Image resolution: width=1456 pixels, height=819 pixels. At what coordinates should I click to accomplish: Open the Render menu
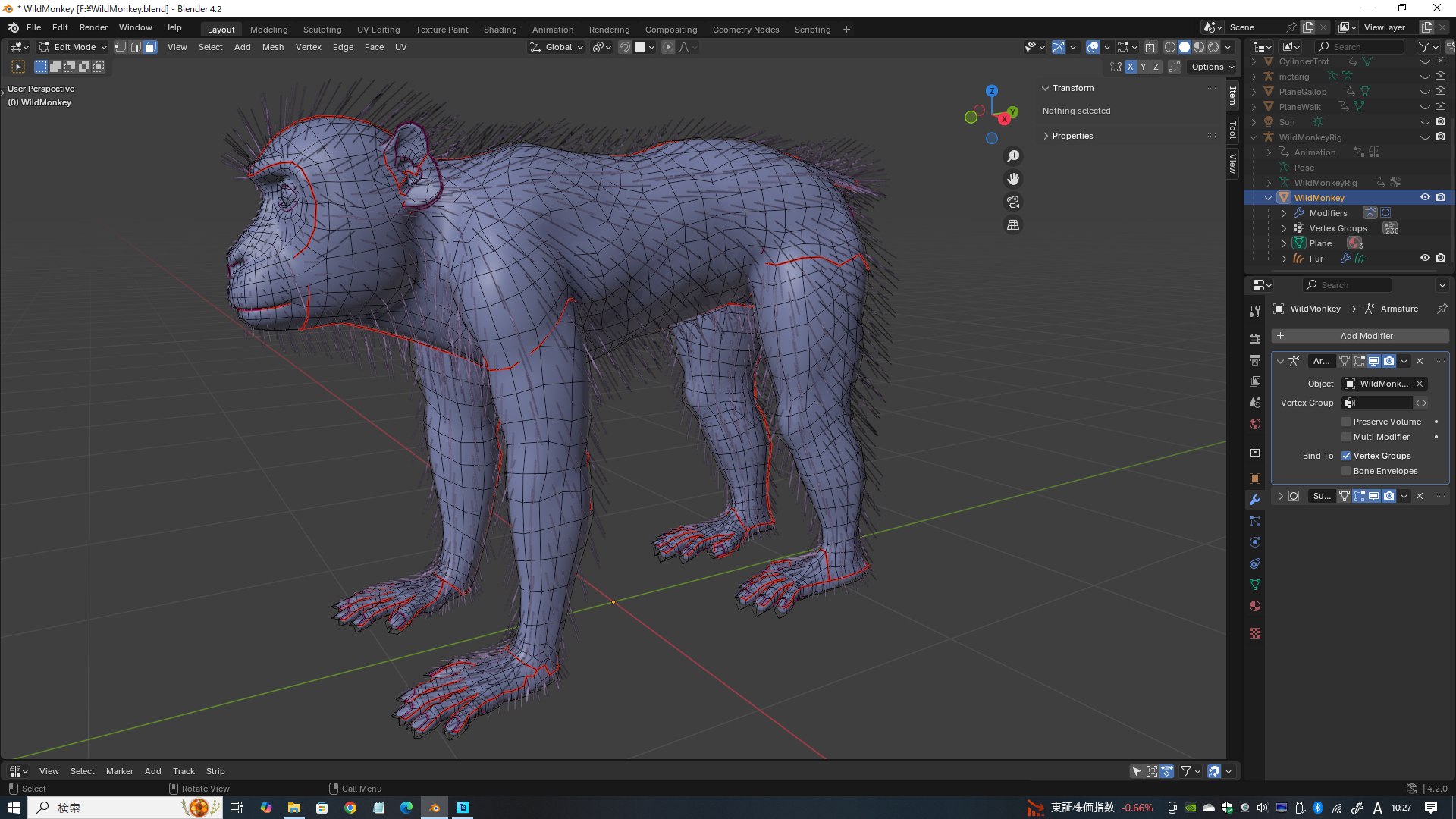pyautogui.click(x=93, y=27)
